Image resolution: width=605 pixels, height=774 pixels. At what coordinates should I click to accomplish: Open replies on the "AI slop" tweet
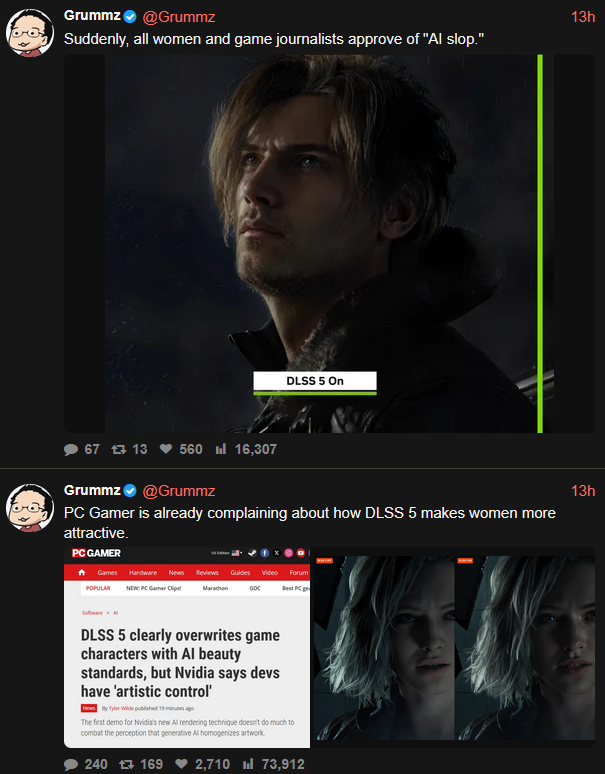81,449
